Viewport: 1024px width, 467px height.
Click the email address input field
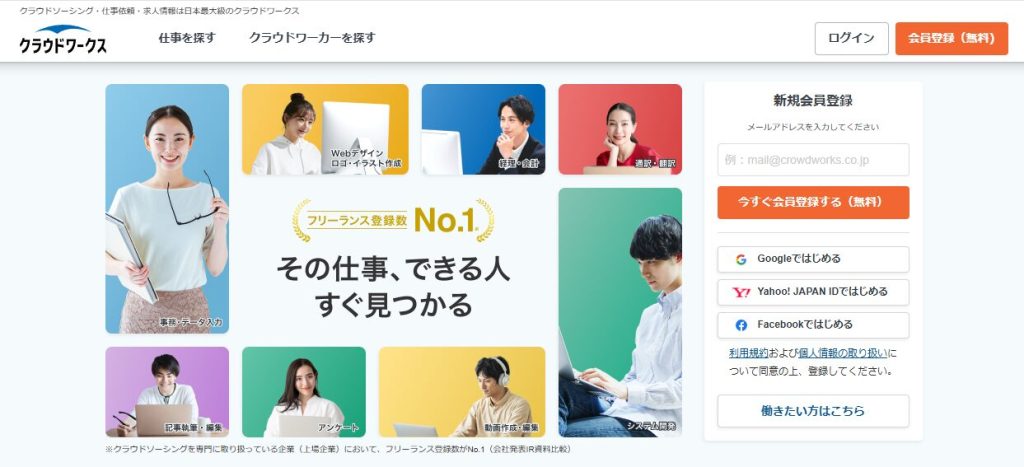tap(813, 160)
